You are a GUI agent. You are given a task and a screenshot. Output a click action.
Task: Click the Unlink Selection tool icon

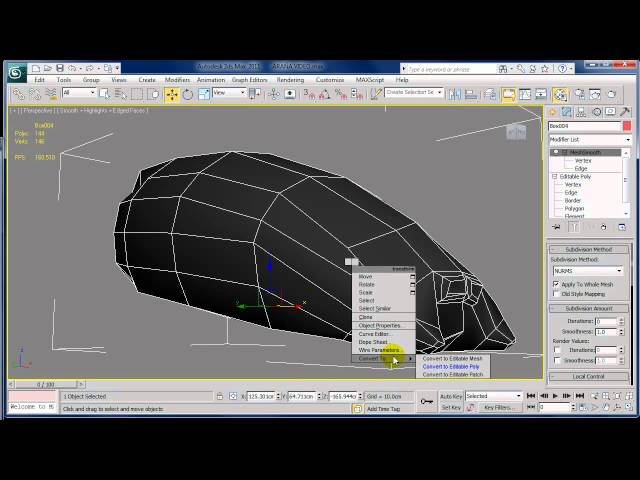point(35,95)
